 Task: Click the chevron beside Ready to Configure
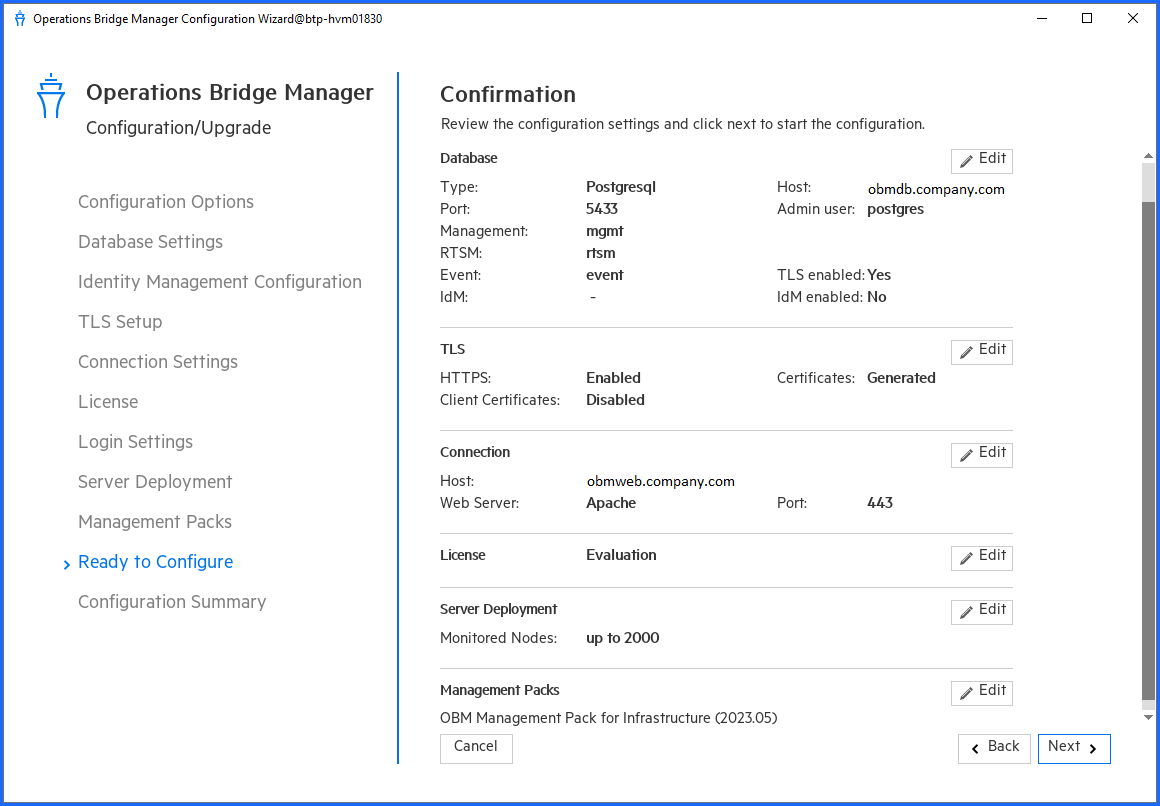coord(66,562)
